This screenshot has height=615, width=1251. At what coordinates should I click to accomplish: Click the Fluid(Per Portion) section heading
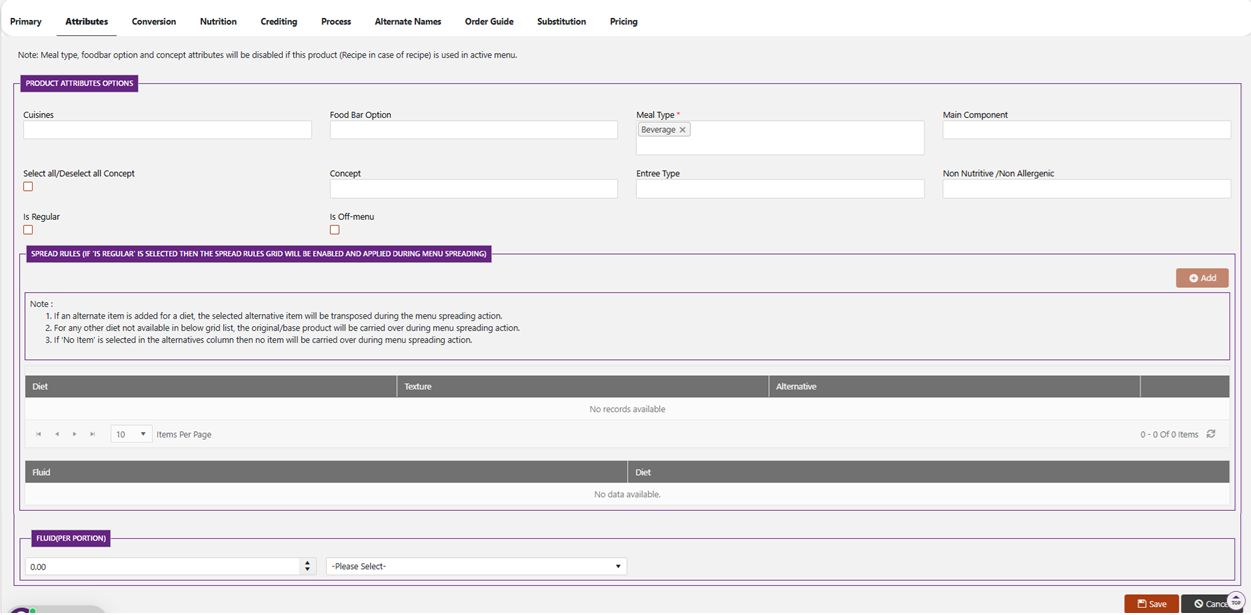pos(70,538)
